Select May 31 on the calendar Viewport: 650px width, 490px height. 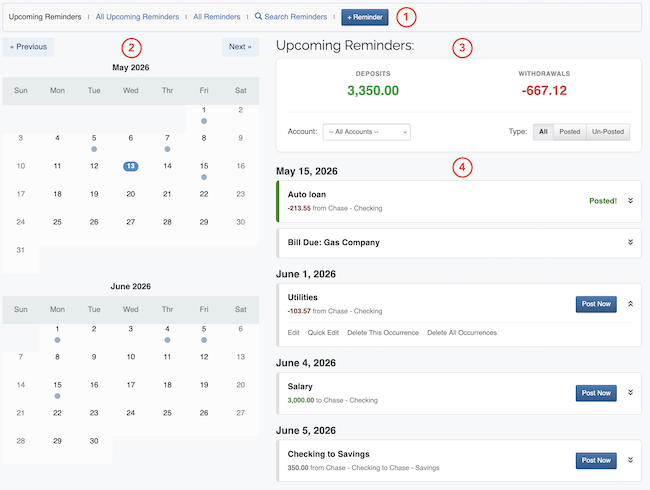(x=21, y=250)
